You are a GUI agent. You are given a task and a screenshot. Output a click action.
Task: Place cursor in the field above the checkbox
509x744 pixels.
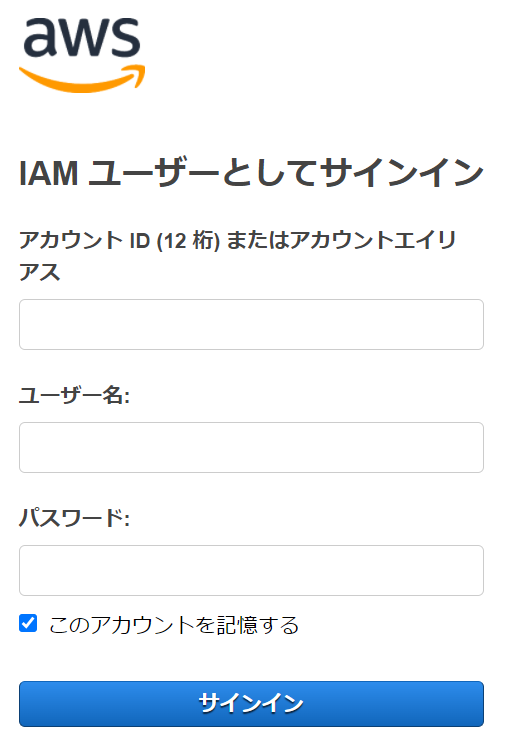[x=251, y=570]
